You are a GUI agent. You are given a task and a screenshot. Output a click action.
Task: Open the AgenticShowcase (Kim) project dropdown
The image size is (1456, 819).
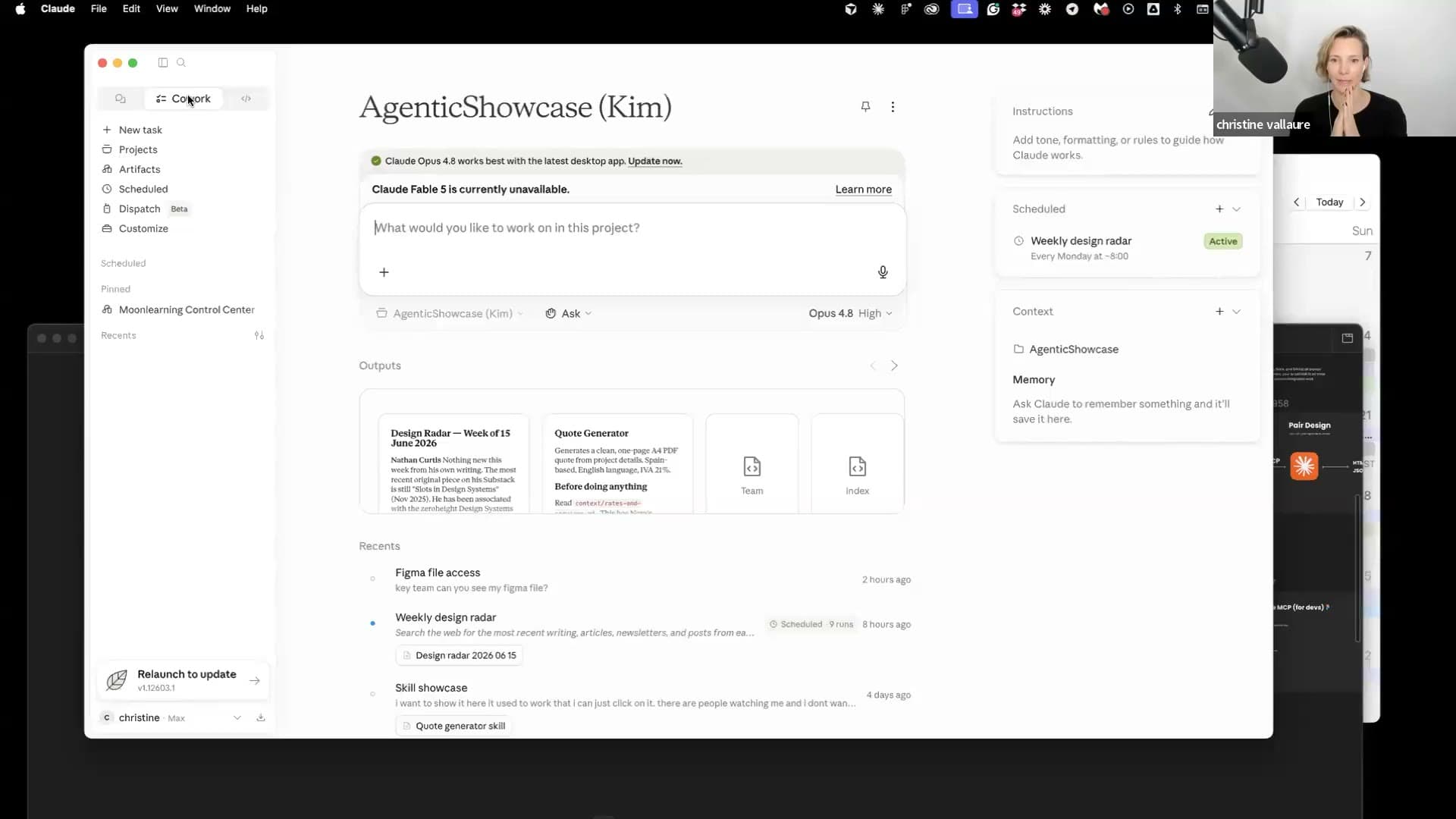click(x=449, y=313)
